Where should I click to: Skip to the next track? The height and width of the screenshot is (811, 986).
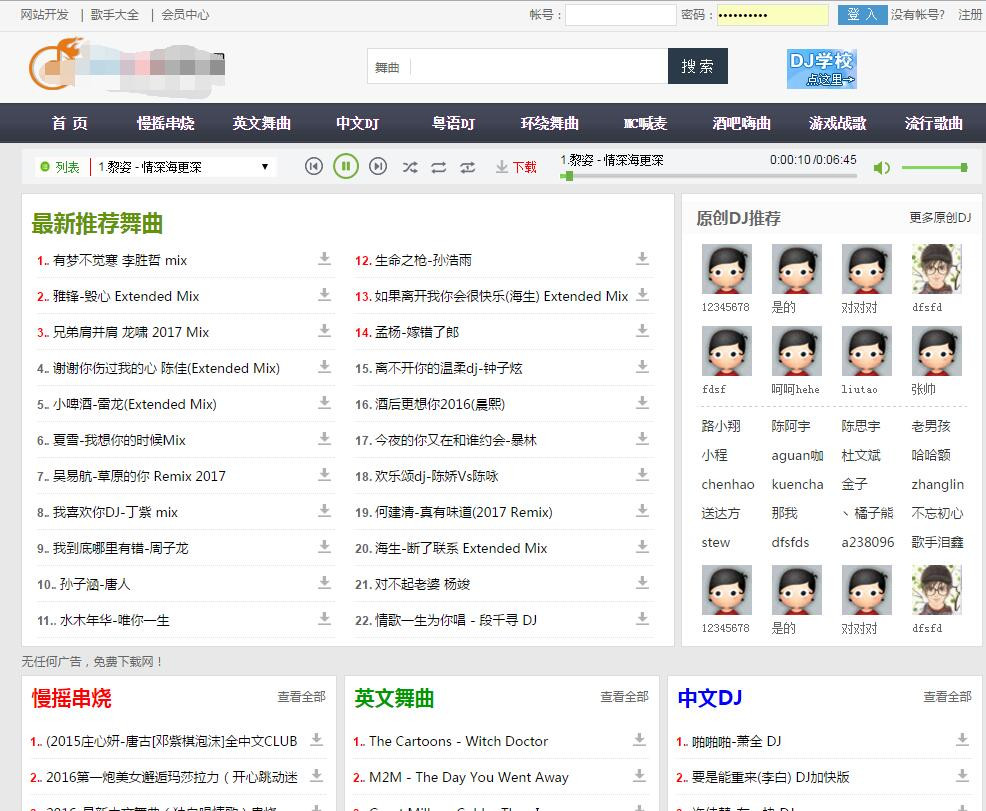(378, 167)
